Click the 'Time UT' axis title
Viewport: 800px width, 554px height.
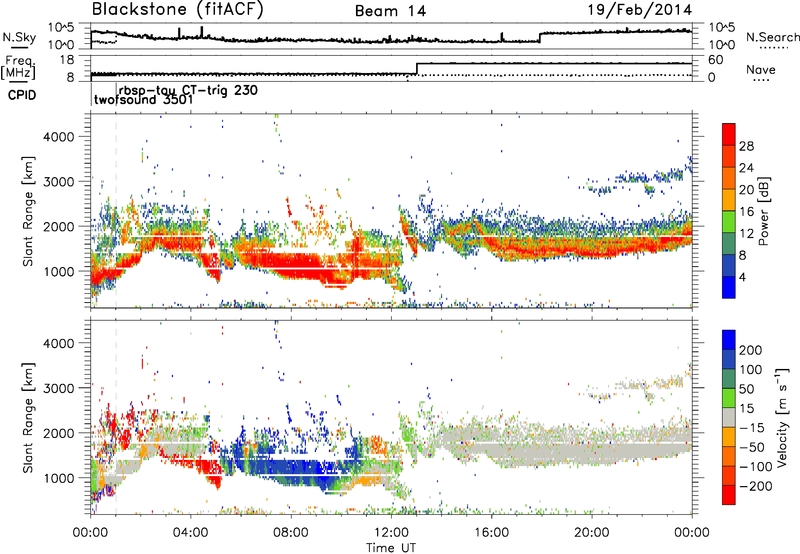[391, 547]
